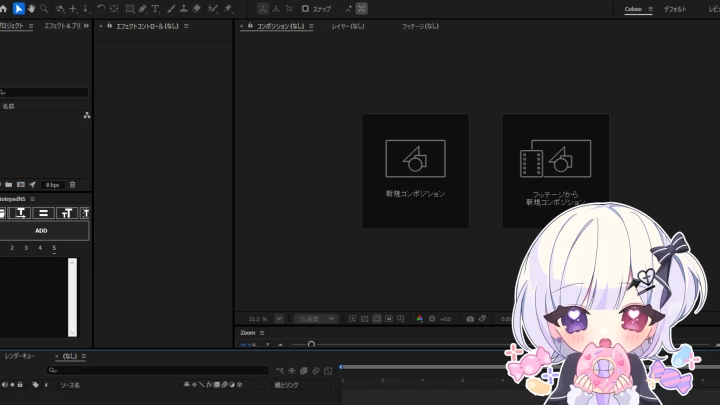Open the エフェクトコントロール panel menu
Screen dimensions: 720x405
point(186,26)
